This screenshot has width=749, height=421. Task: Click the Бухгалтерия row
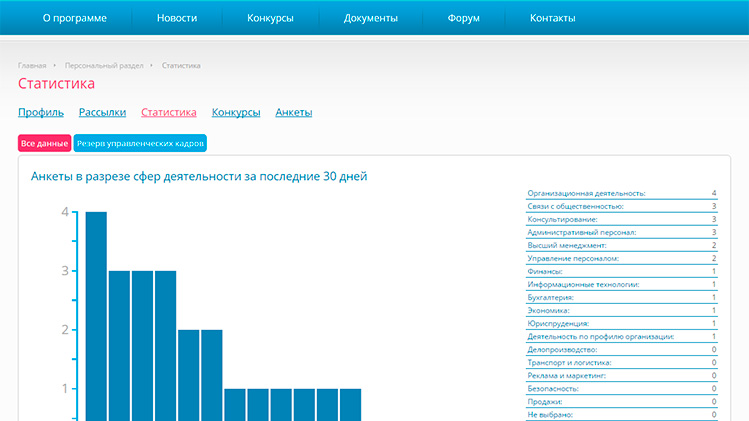(x=621, y=297)
